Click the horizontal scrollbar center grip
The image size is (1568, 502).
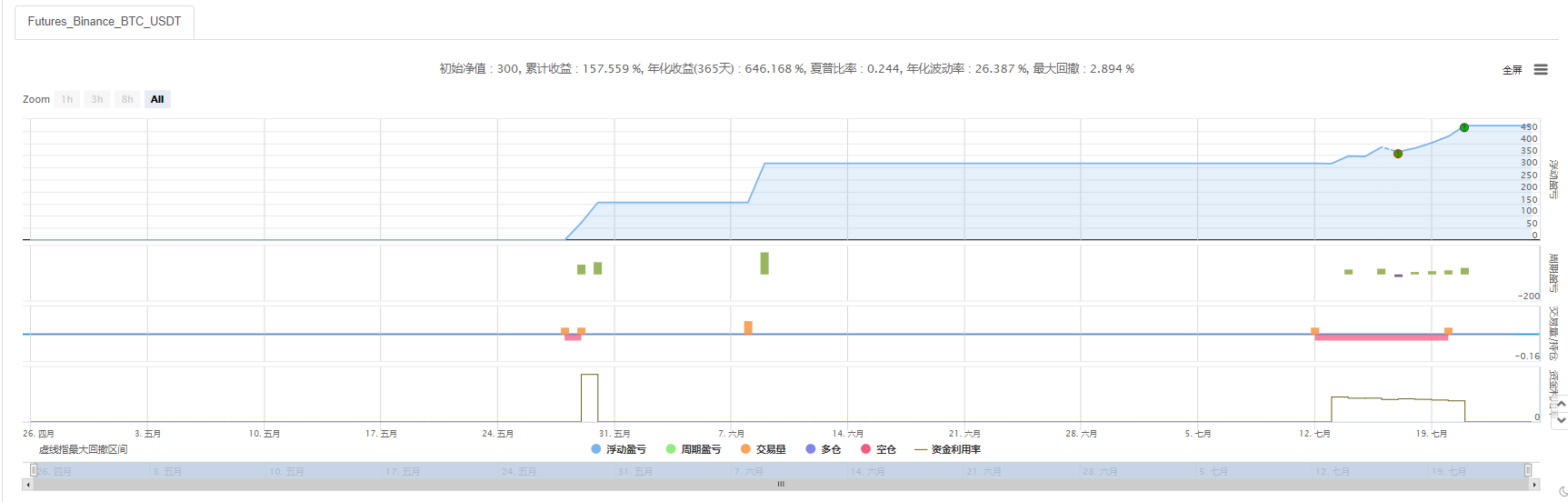[x=781, y=485]
